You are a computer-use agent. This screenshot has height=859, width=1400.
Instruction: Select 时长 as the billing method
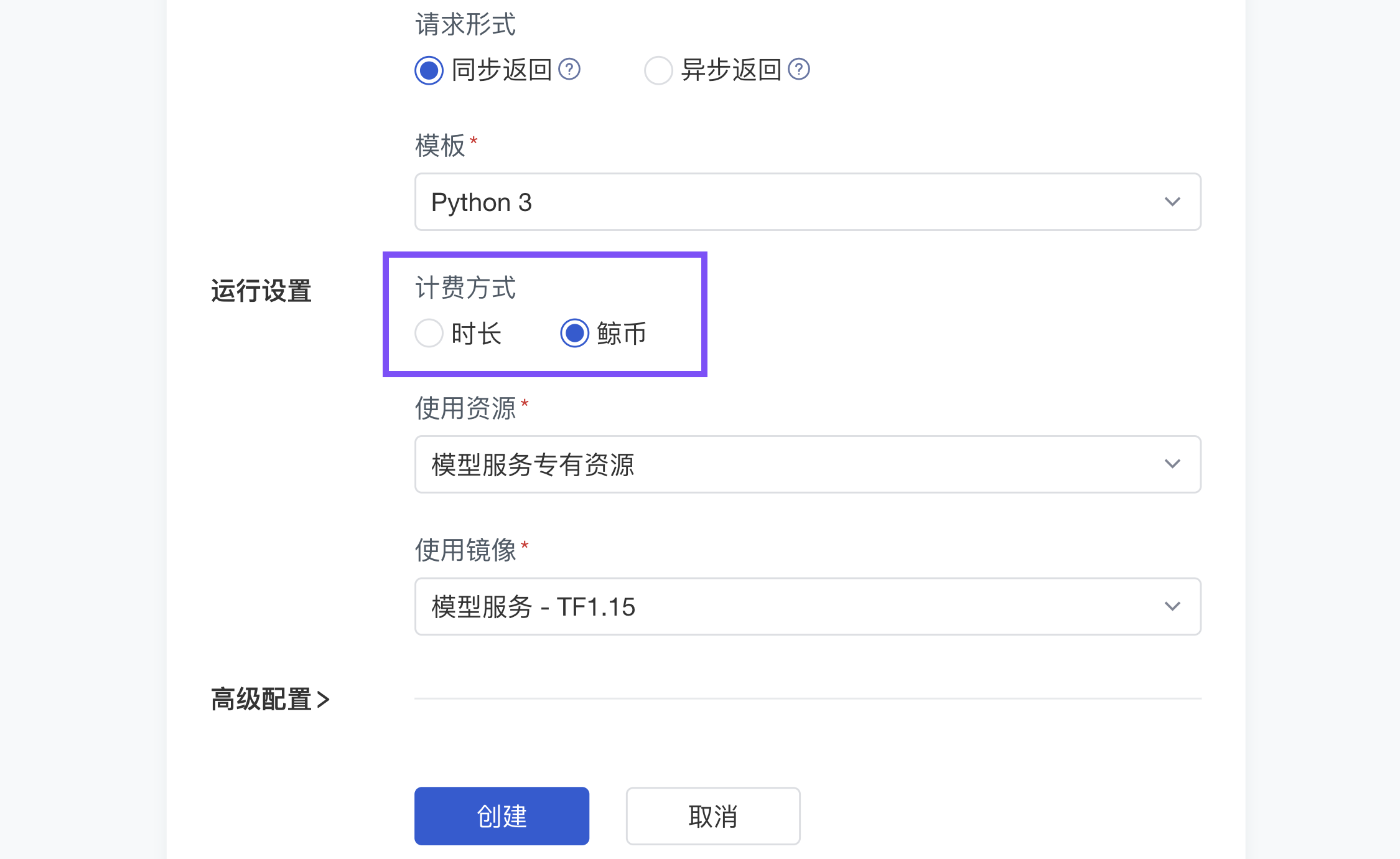tap(429, 334)
